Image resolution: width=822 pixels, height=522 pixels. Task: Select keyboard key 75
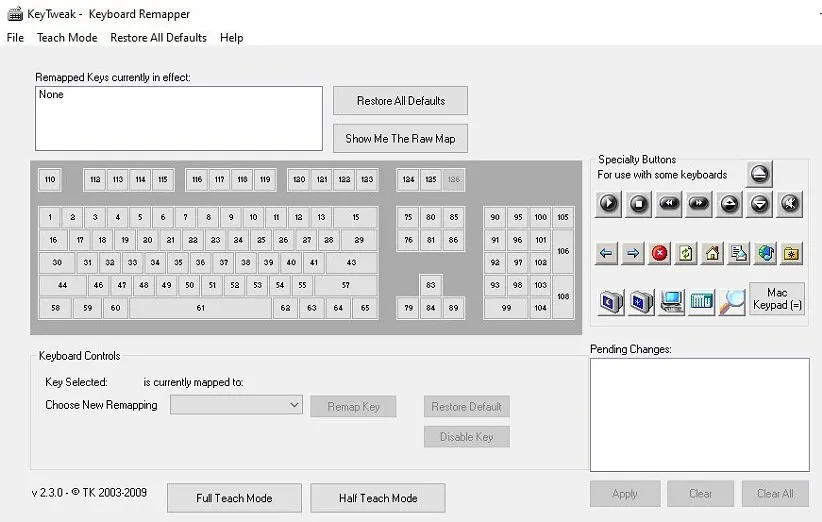pos(408,217)
